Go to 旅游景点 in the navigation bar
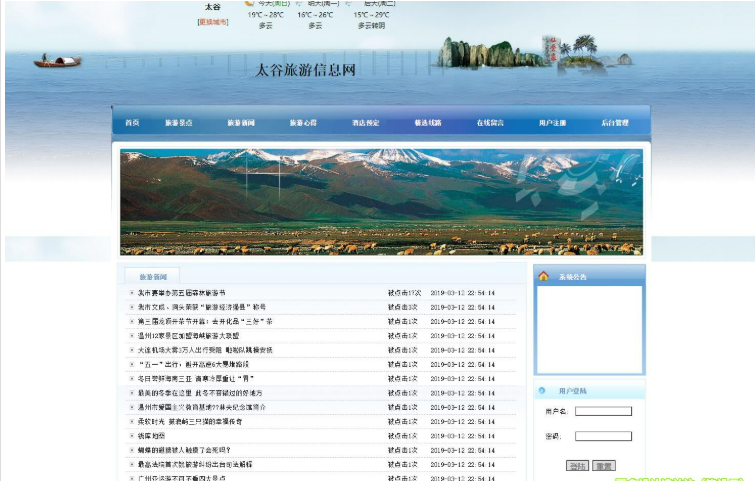This screenshot has width=755, height=481. pyautogui.click(x=179, y=123)
